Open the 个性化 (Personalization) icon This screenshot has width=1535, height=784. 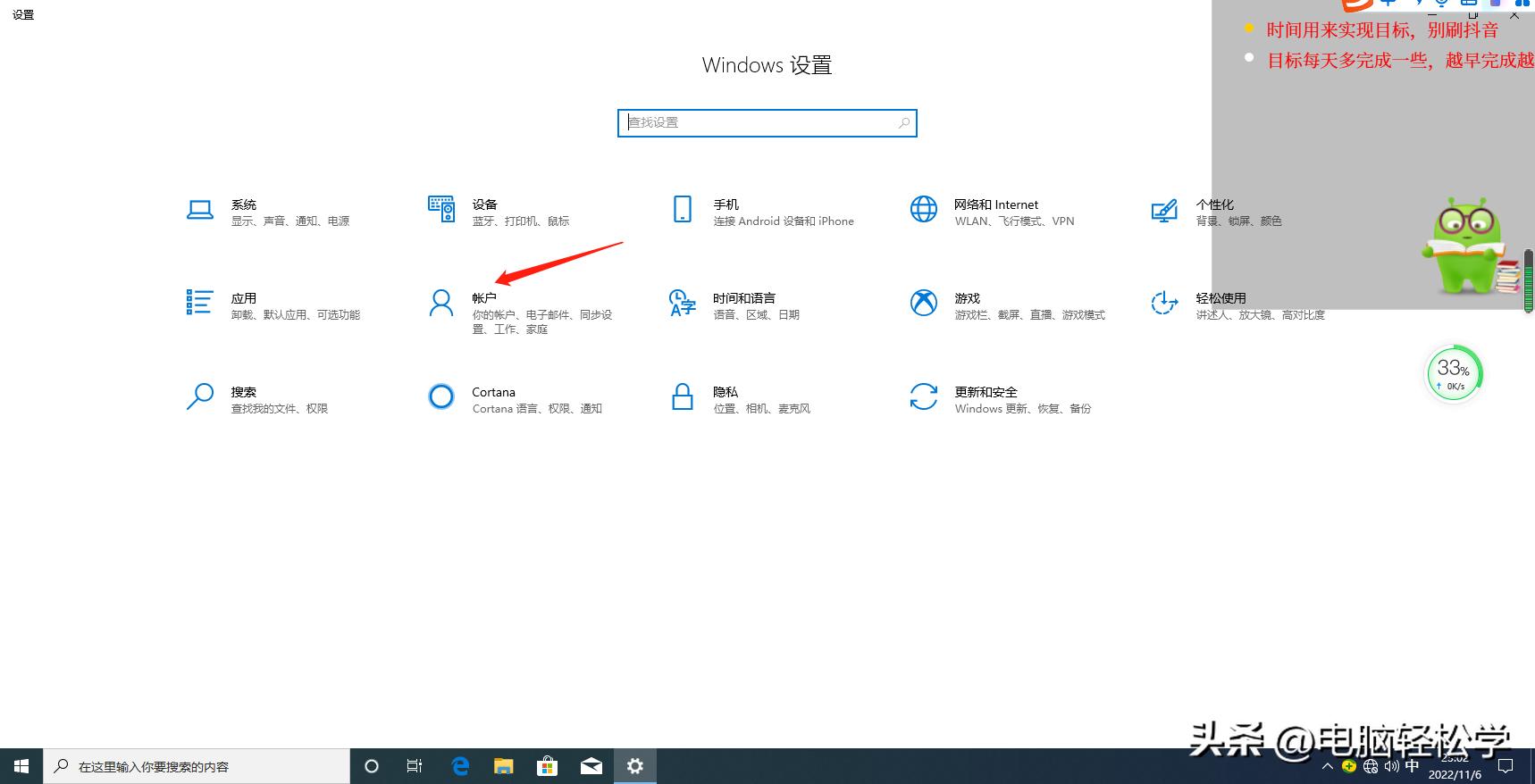click(x=1164, y=211)
